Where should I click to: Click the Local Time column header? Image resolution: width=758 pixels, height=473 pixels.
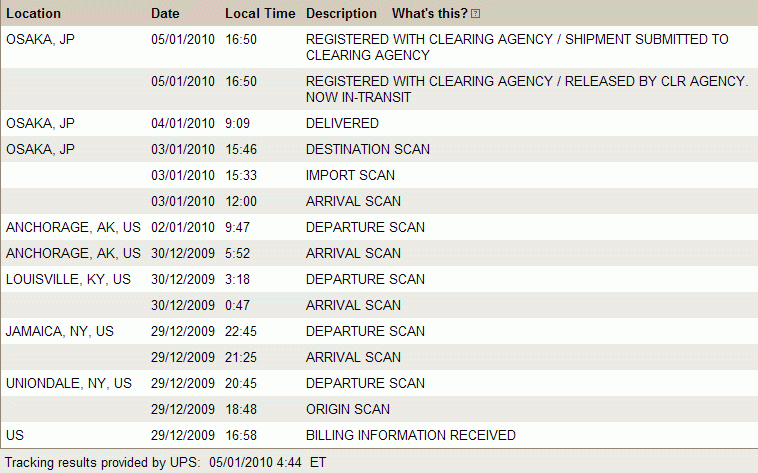tap(260, 14)
